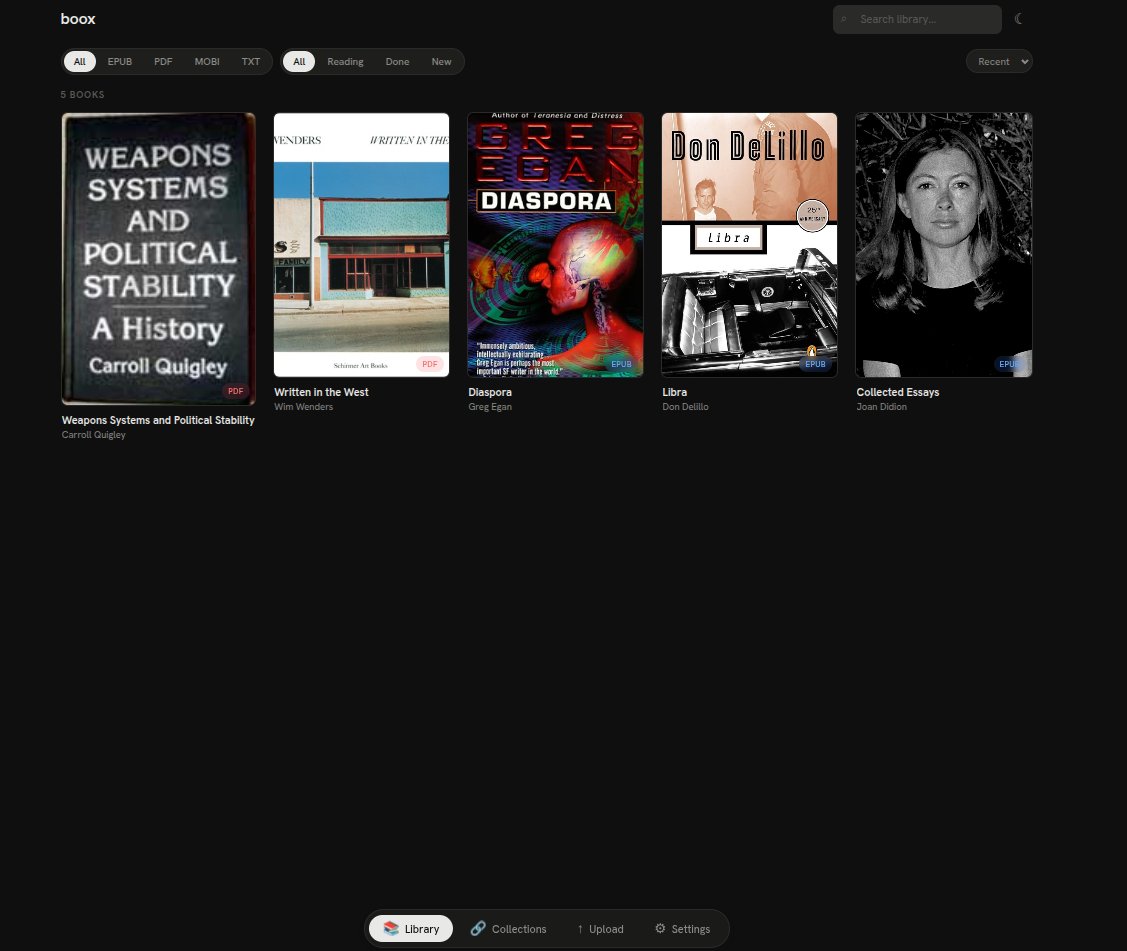Click the Upload arrow icon
1127x951 pixels.
click(580, 929)
